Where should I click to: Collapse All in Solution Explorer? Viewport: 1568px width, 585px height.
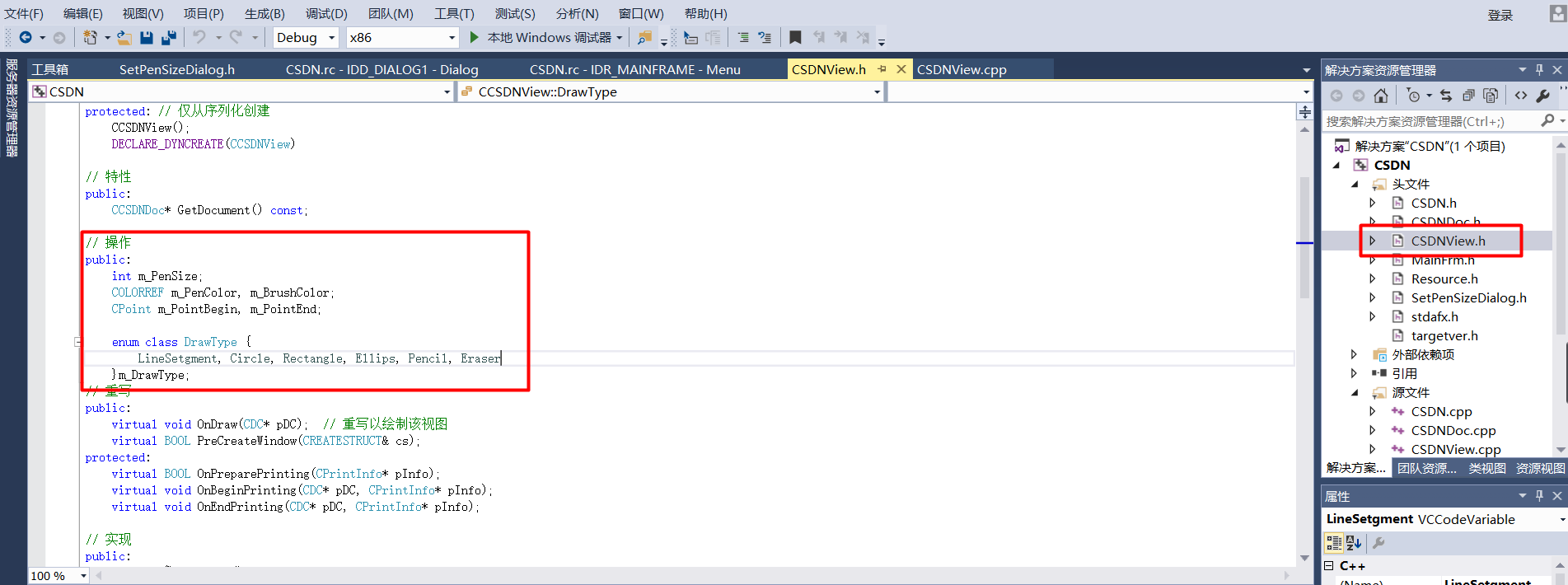tap(1468, 96)
